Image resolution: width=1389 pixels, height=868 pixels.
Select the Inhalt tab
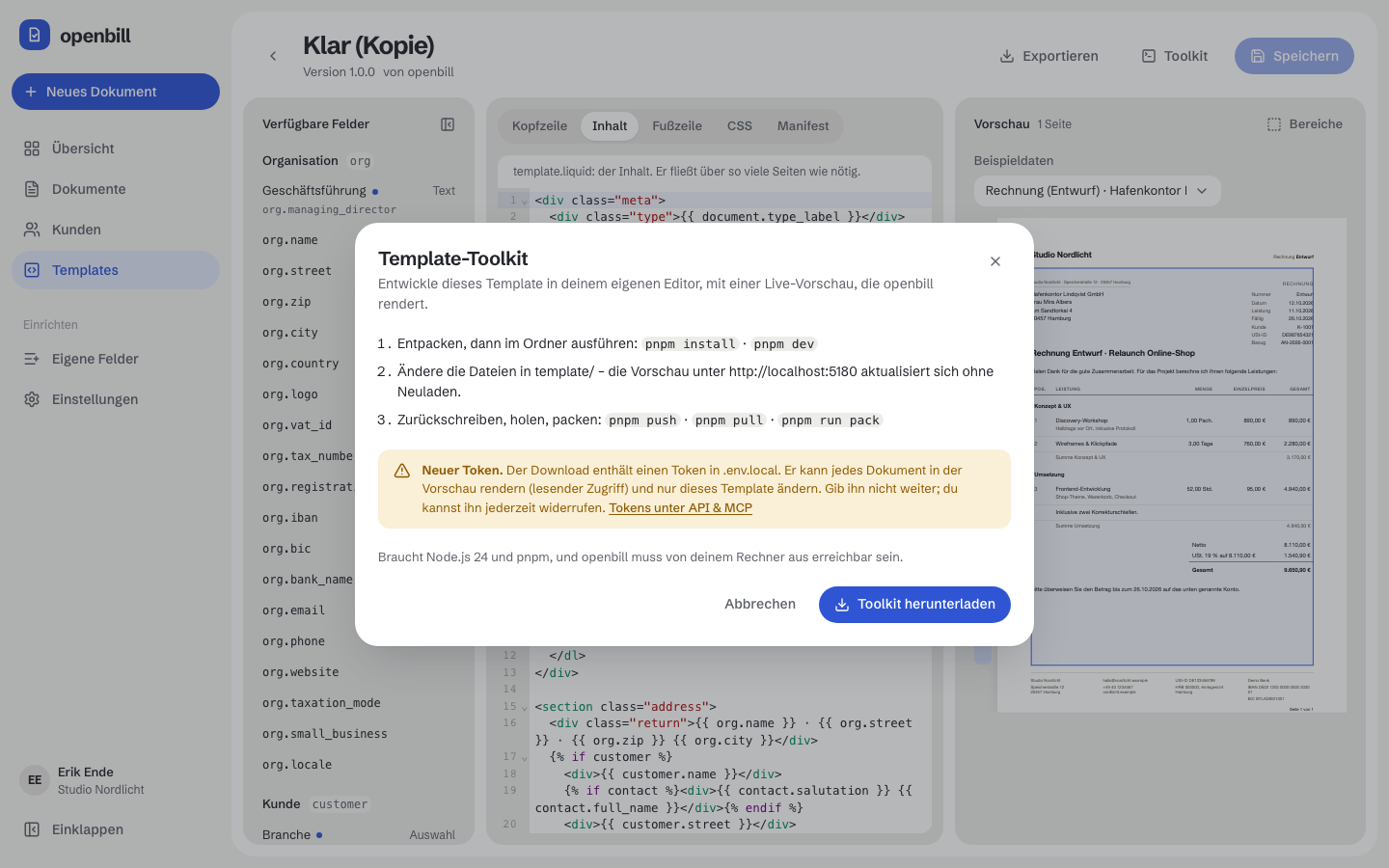(x=610, y=126)
